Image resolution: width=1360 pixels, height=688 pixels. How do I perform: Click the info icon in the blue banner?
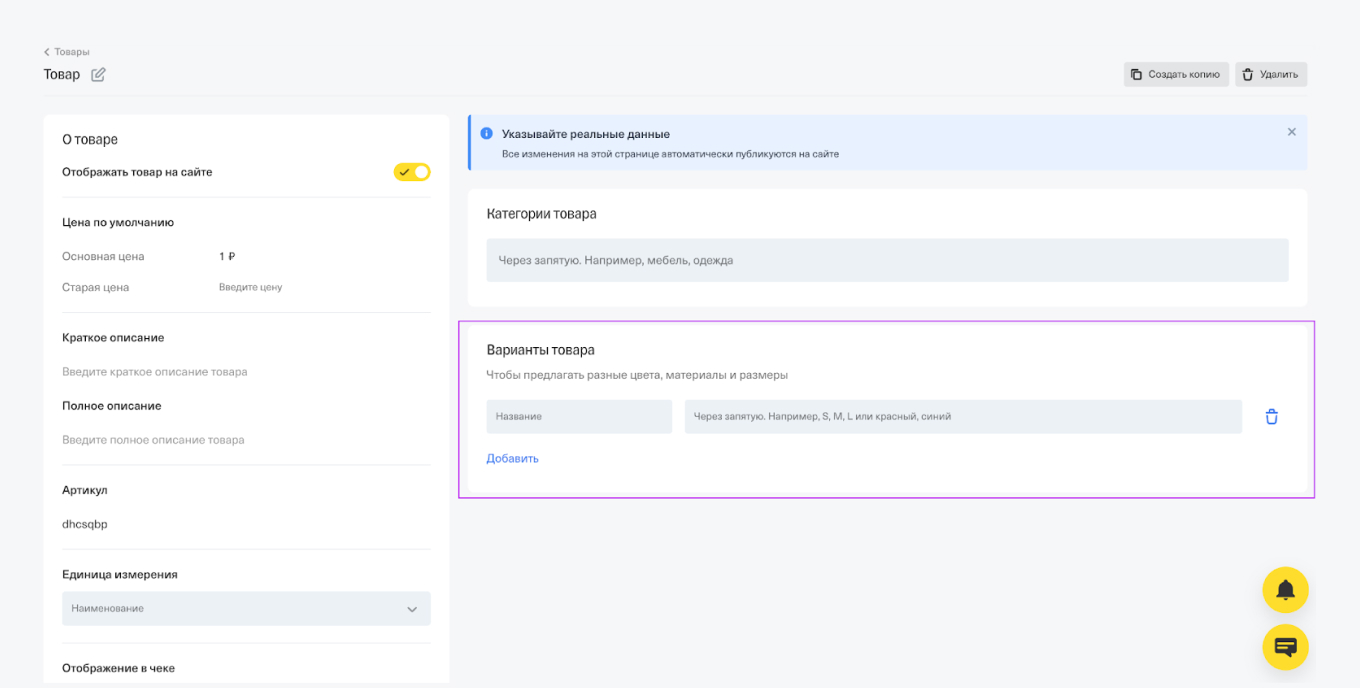(x=487, y=133)
